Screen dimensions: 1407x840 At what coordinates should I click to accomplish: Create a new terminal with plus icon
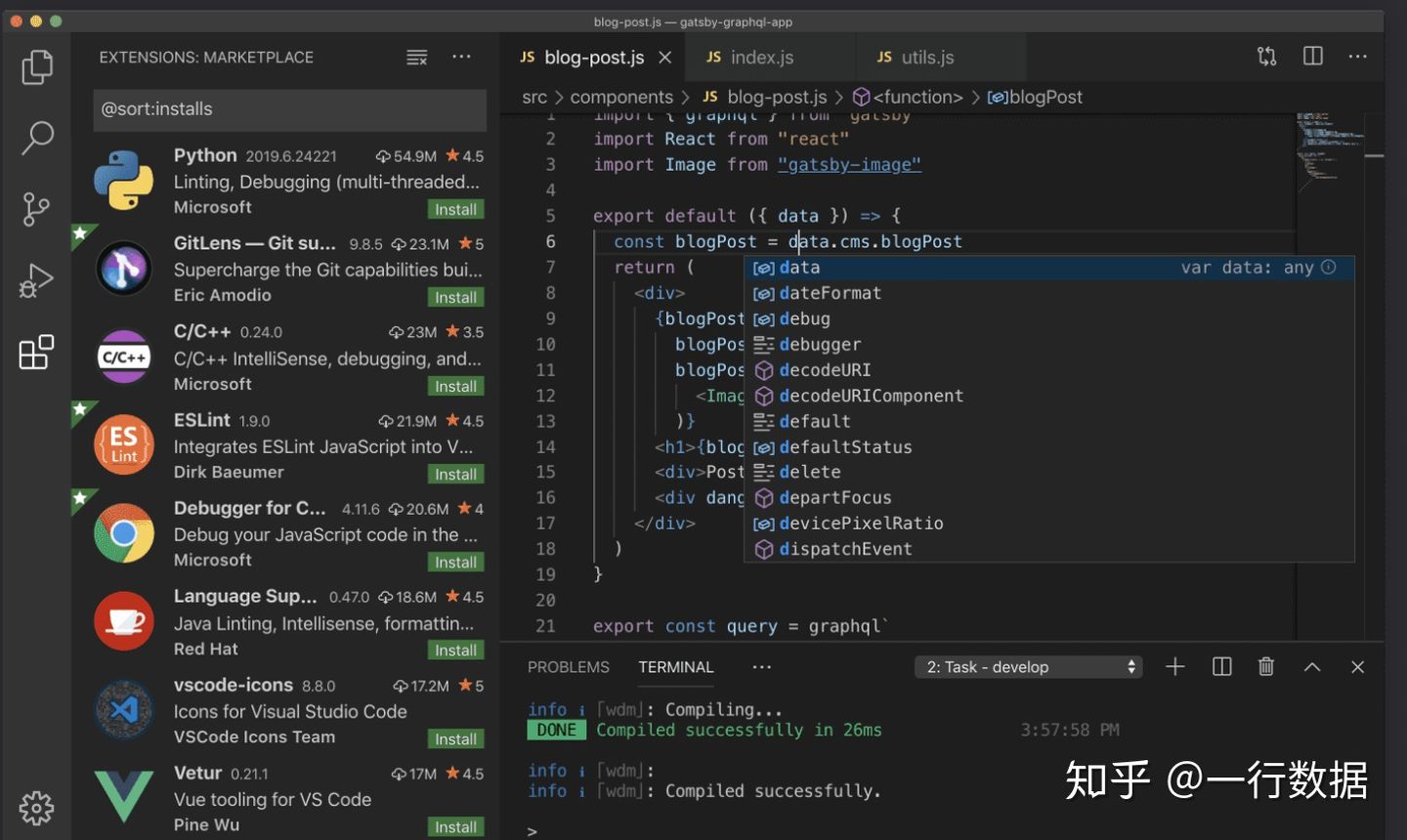(1175, 666)
